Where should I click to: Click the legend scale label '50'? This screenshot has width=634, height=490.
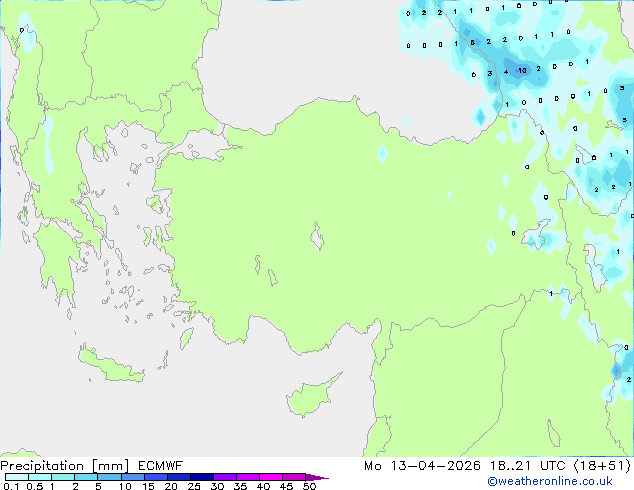309,486
